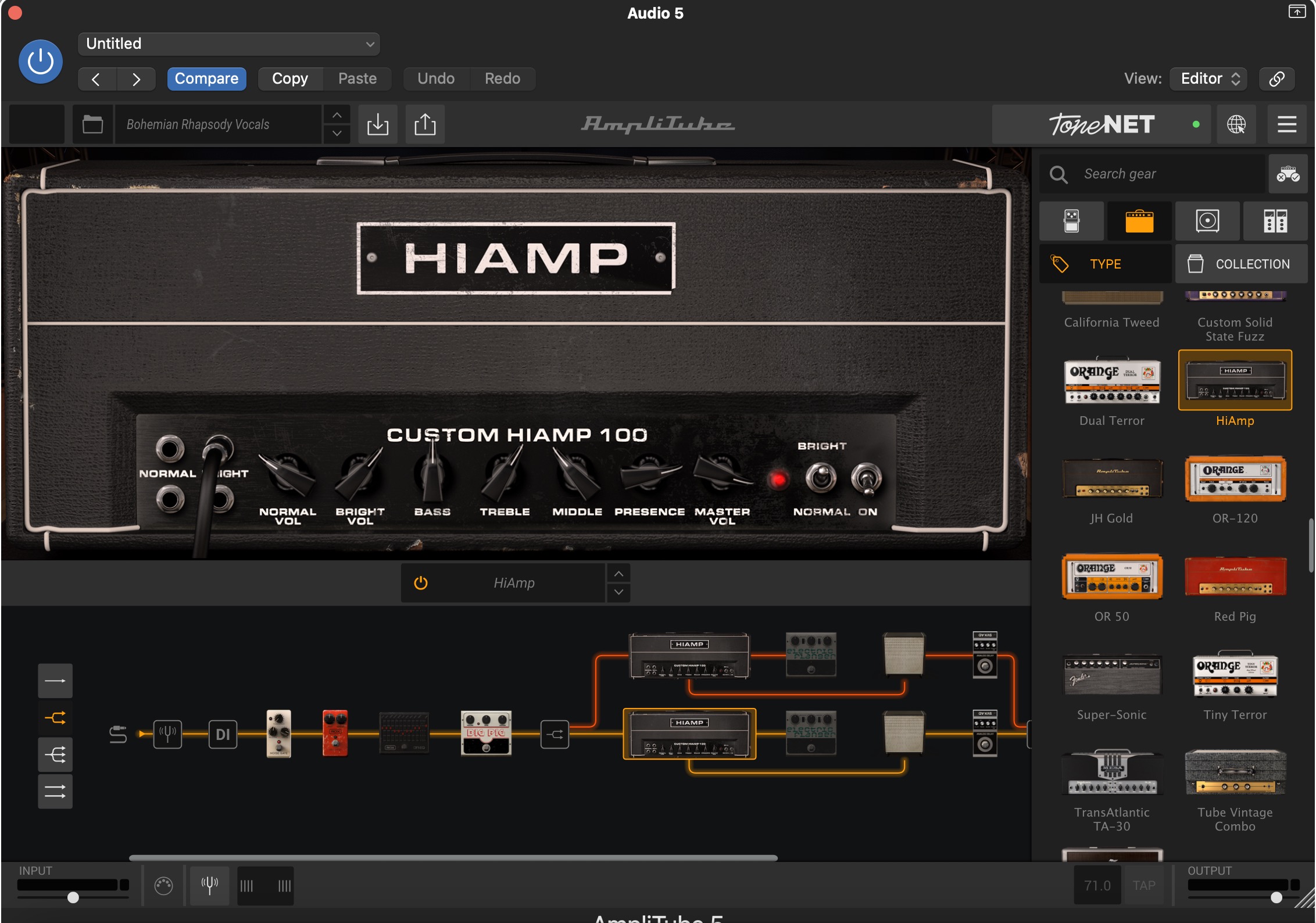This screenshot has width=1316, height=923.
Task: Select the Red Pig amp thumbnail
Action: [x=1235, y=577]
